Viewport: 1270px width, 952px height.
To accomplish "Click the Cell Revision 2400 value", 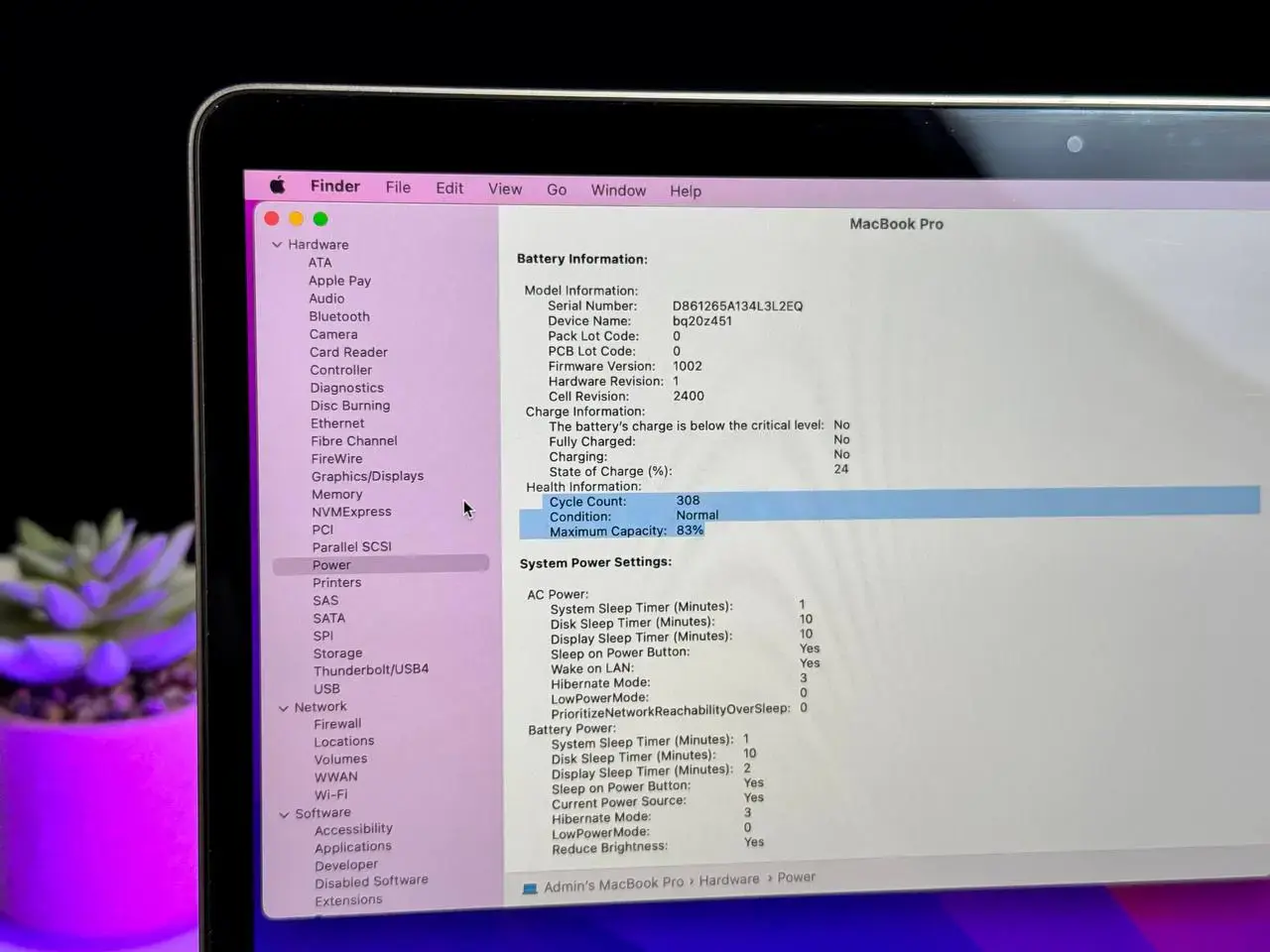I will 689,396.
